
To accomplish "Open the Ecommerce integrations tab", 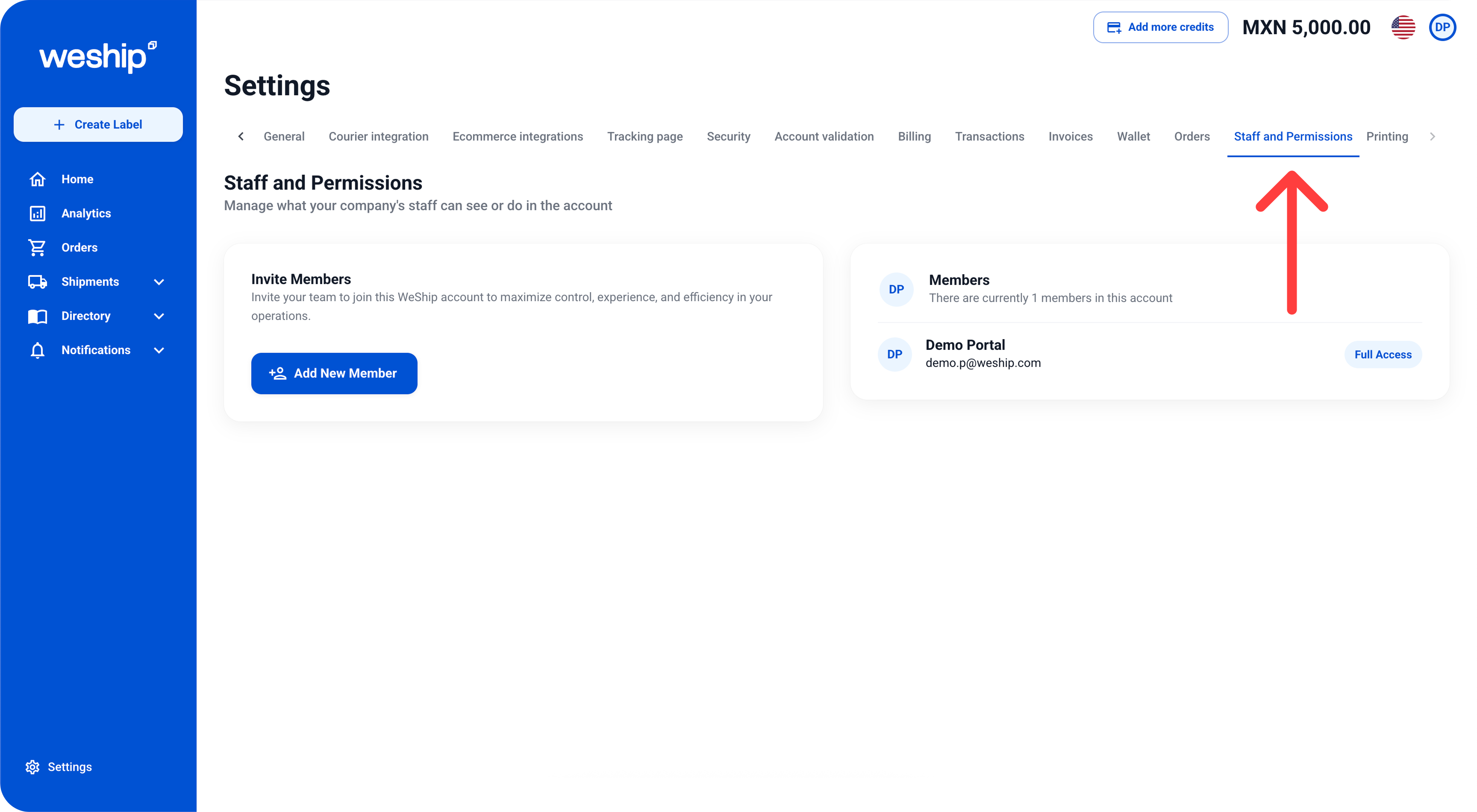I will click(x=518, y=136).
